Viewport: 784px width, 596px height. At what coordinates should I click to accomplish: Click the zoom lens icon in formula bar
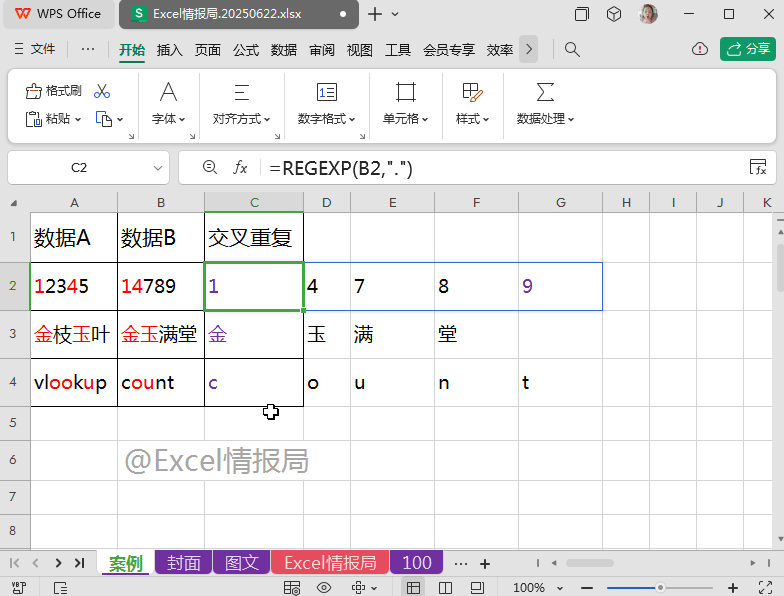click(x=209, y=168)
